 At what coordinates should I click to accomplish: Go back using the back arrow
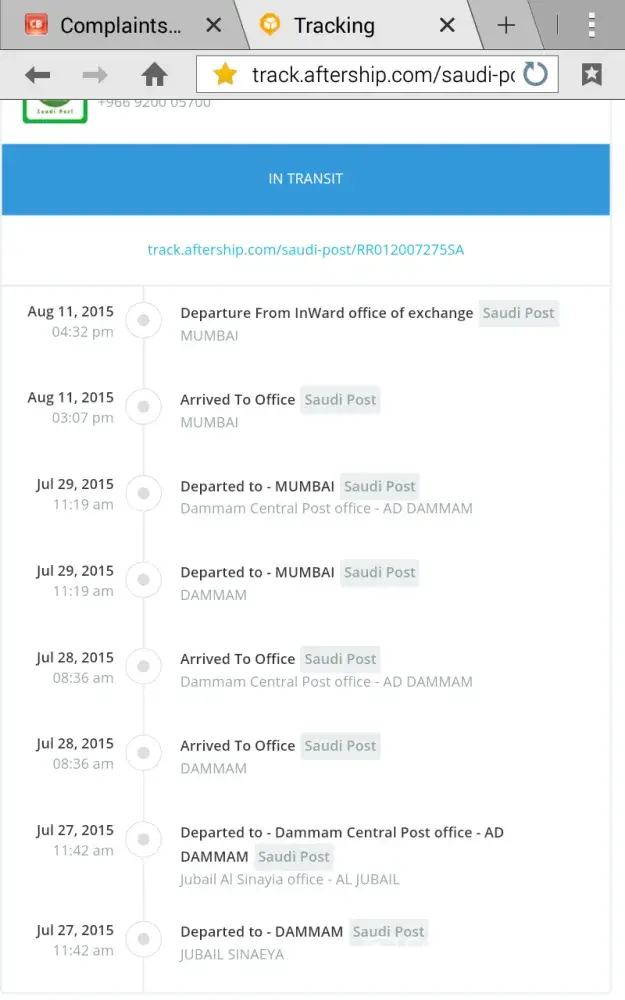coord(38,75)
